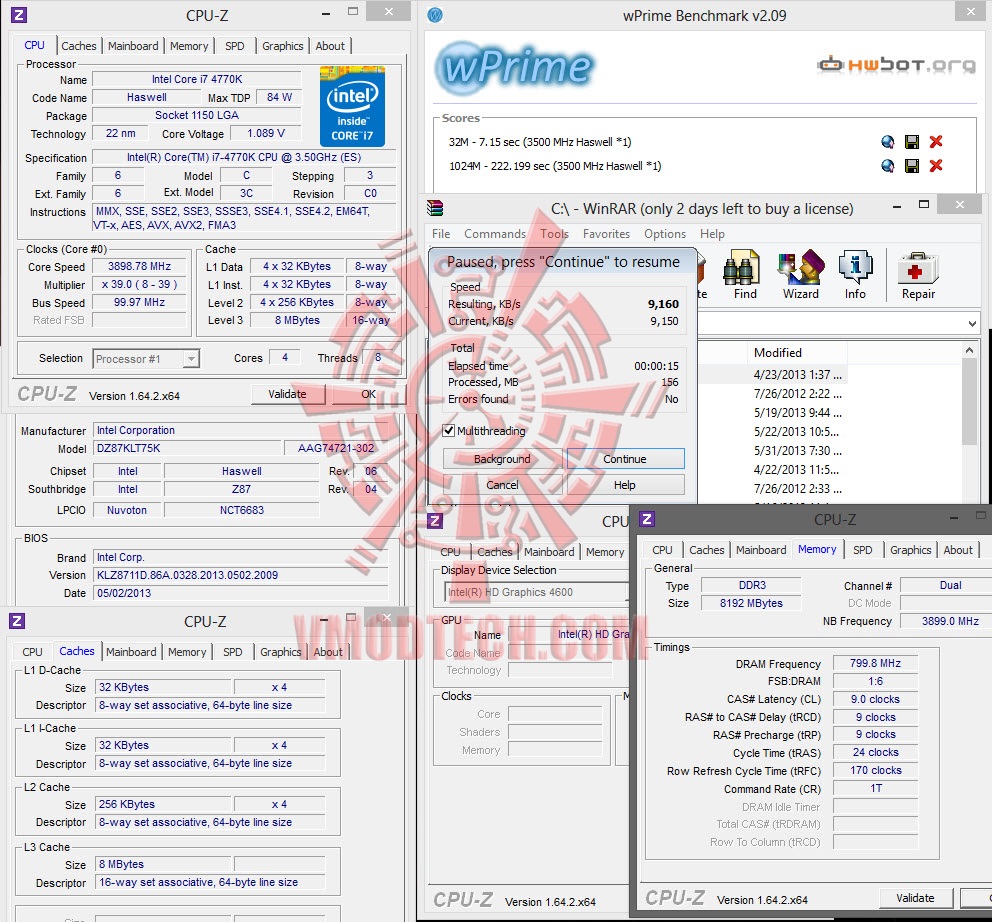Screen dimensions: 992x922
Task: Click Continue to resume WinRAR benchmark
Action: [x=625, y=459]
